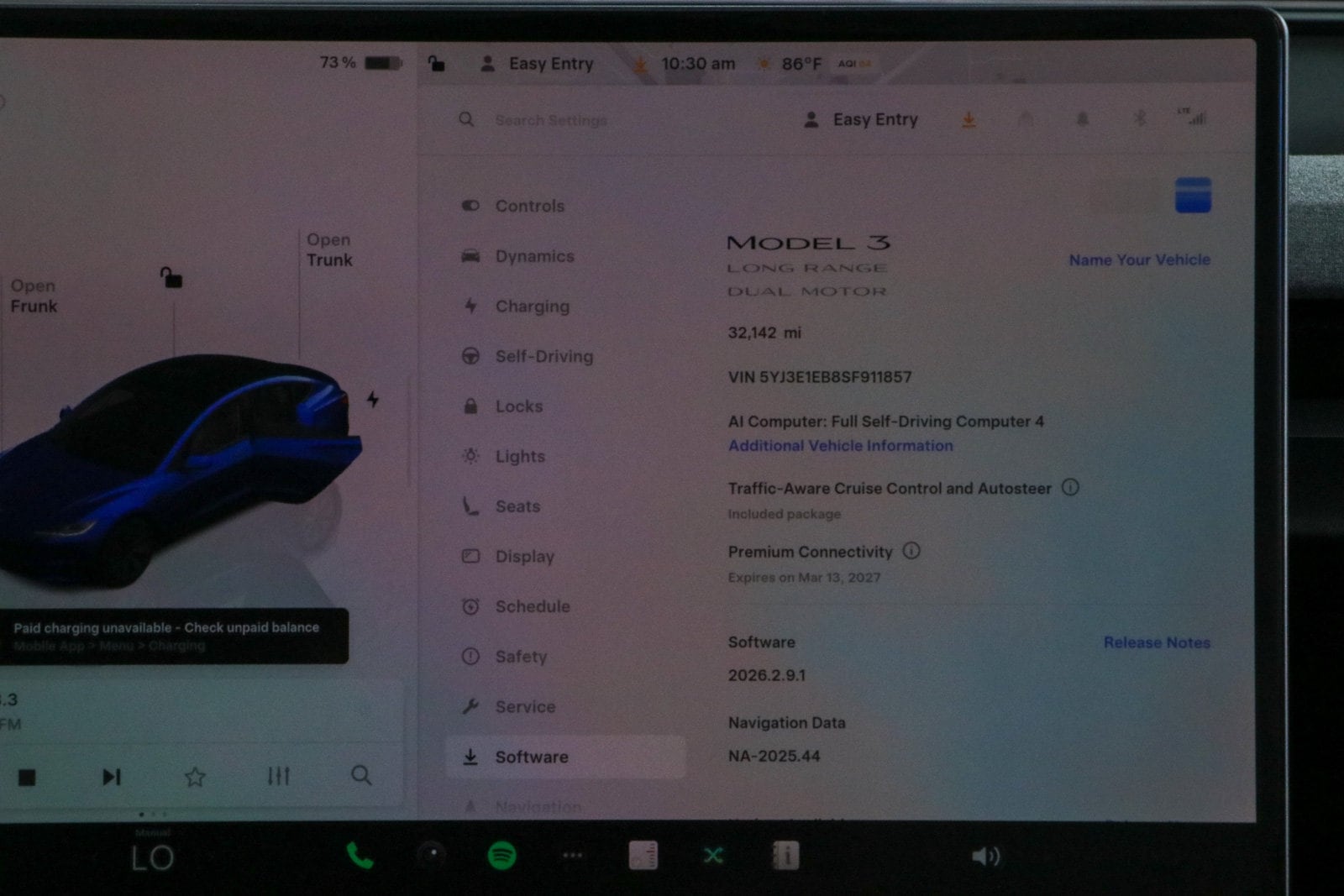Open the three-dots all apps launcher
The height and width of the screenshot is (896, 1344).
tap(573, 856)
